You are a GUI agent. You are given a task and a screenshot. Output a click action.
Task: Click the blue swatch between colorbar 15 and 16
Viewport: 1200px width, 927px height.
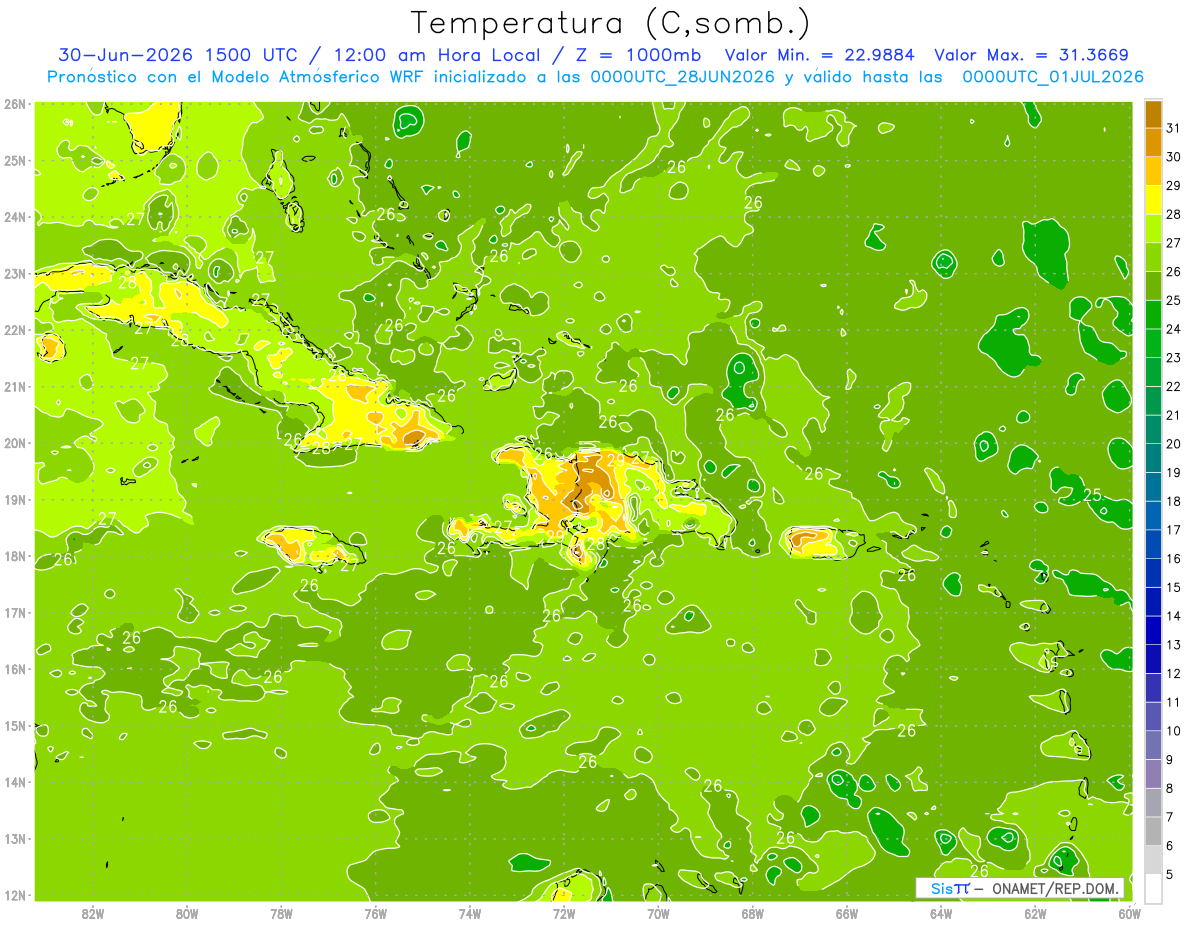click(x=1153, y=573)
